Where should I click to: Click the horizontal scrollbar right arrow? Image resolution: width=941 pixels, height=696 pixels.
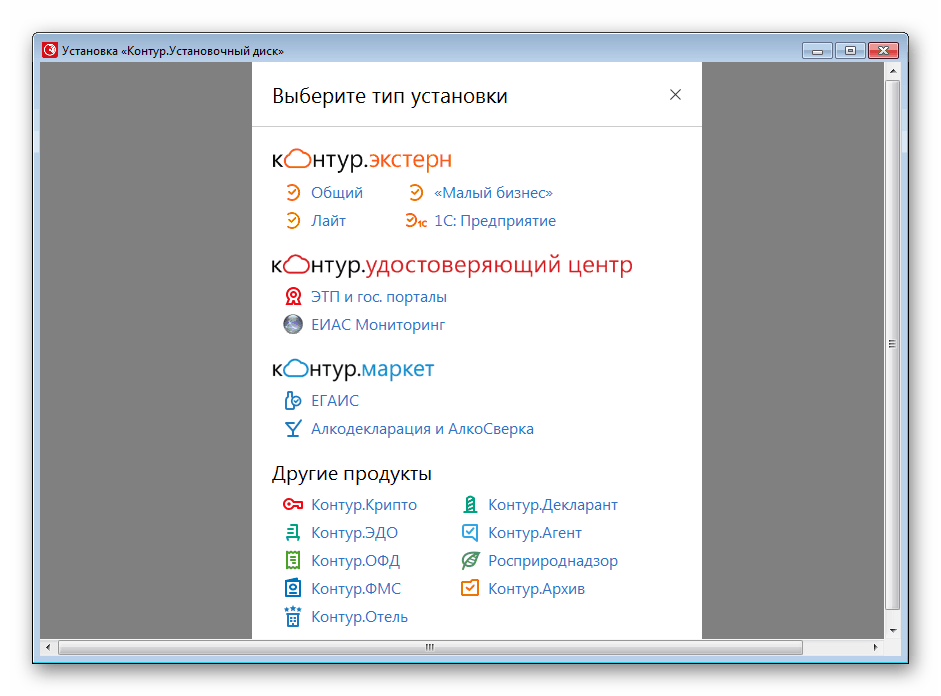[x=875, y=648]
